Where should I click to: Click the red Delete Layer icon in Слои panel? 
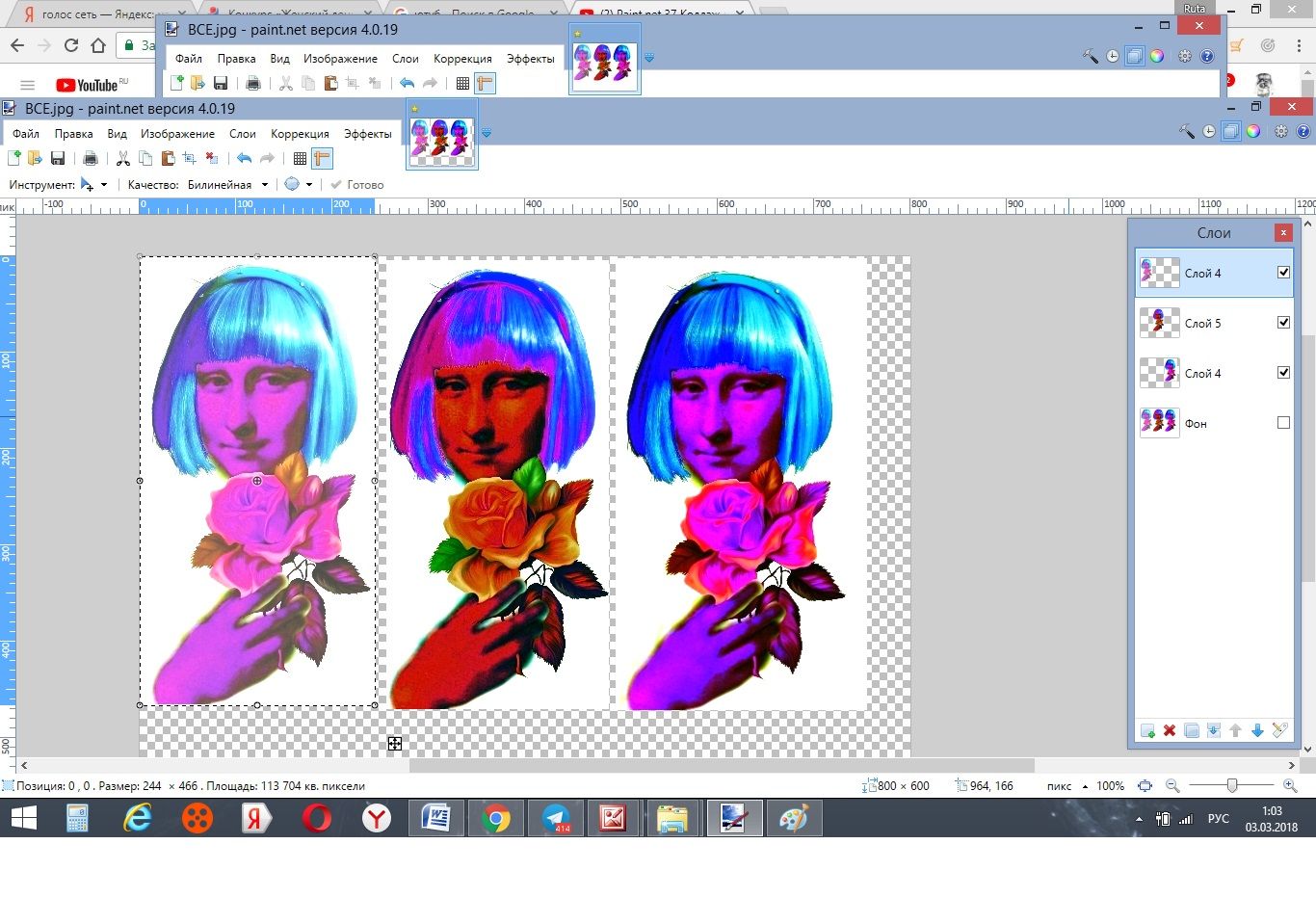click(1170, 731)
